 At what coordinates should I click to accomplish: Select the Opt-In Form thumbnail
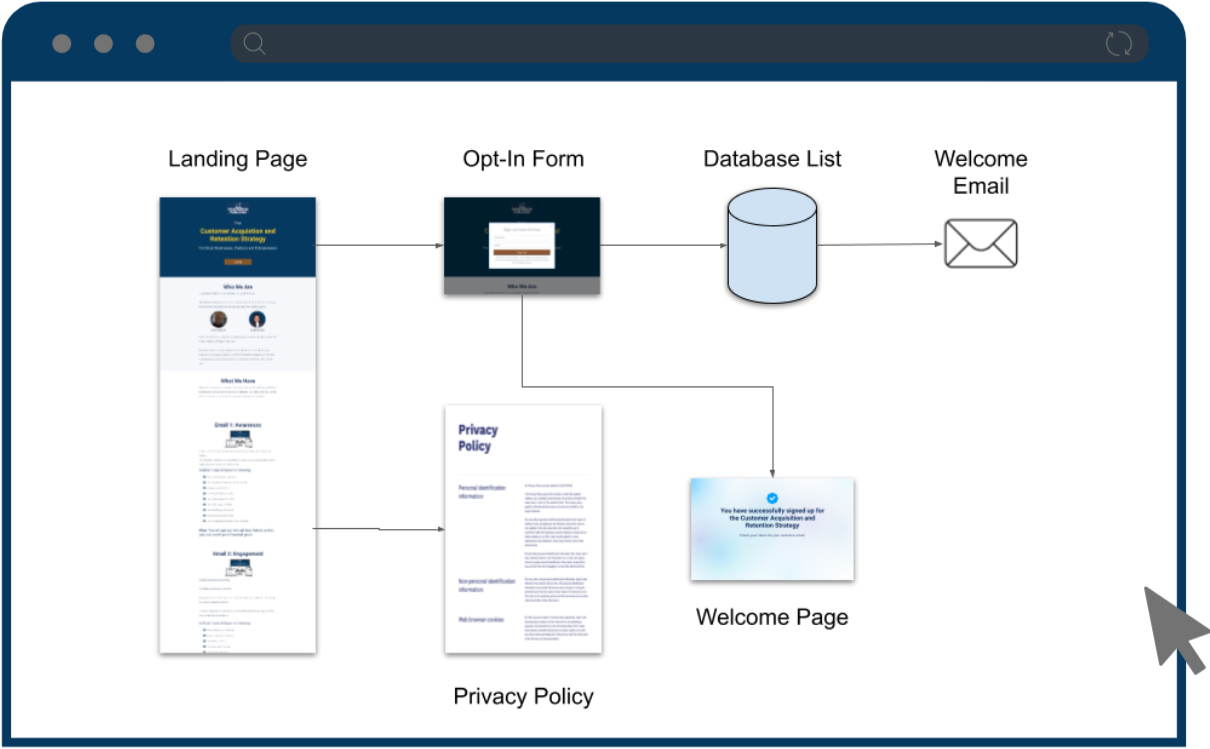(x=522, y=246)
